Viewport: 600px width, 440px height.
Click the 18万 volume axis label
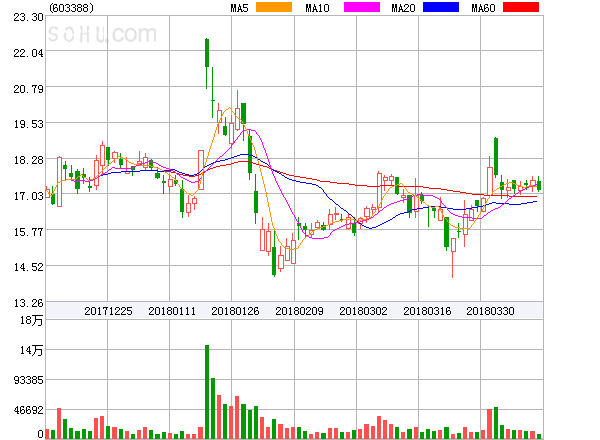pos(31,320)
